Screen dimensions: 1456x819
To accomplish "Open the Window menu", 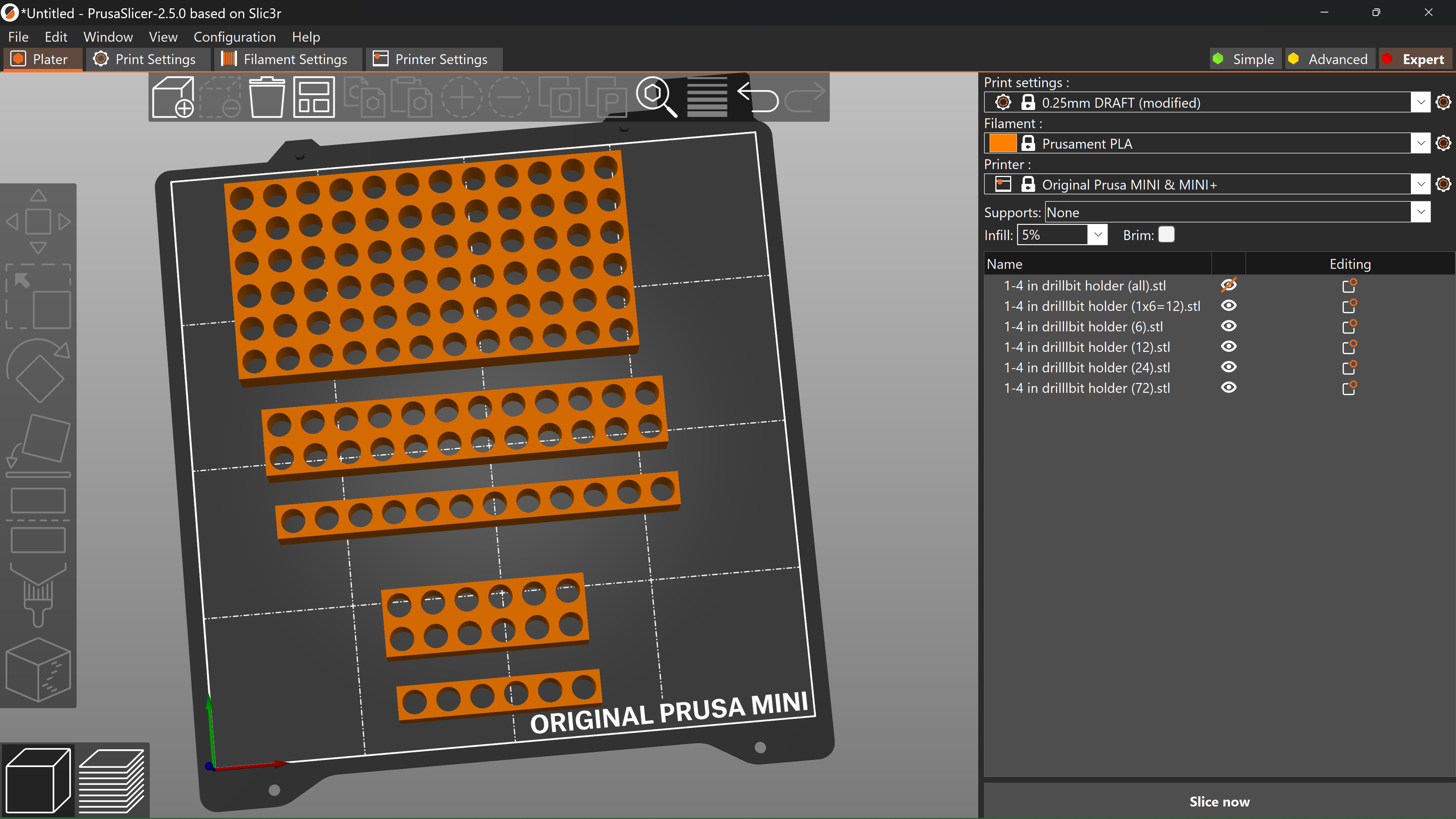I will [x=108, y=37].
